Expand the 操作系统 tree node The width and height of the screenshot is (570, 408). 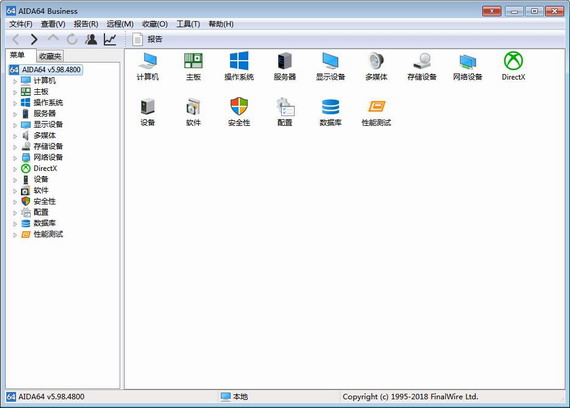[15, 103]
